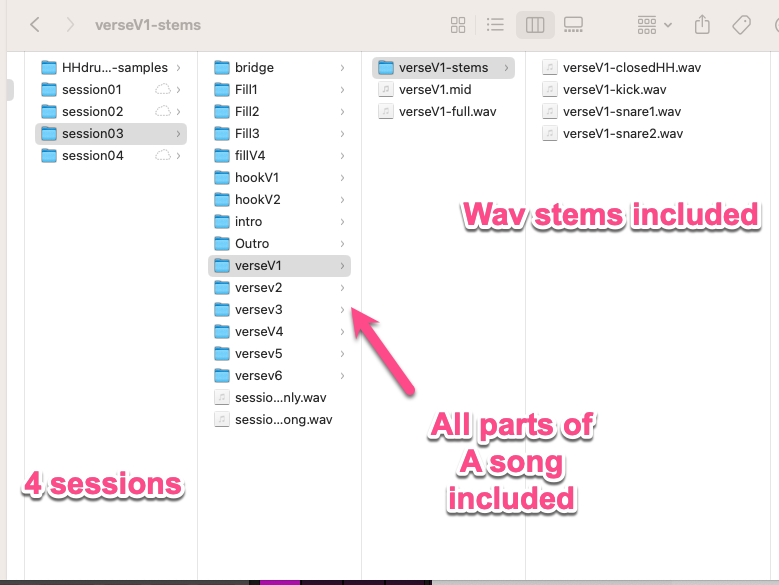Screen dimensions: 779x585
Task: Click the verseV1-full.wav file
Action: (x=446, y=112)
